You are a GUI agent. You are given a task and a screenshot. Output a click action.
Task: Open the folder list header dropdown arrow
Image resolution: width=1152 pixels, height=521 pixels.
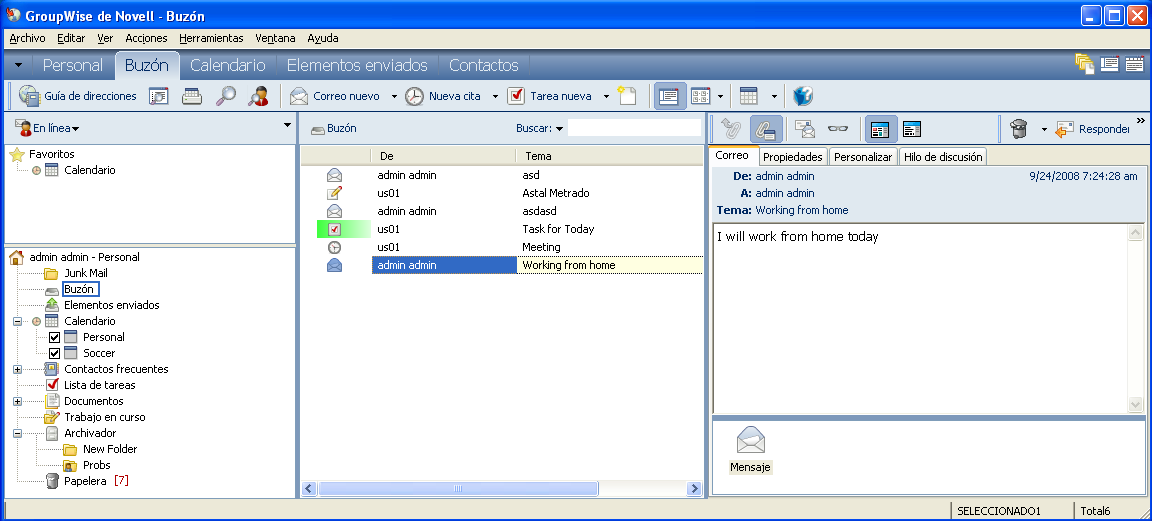click(x=287, y=125)
